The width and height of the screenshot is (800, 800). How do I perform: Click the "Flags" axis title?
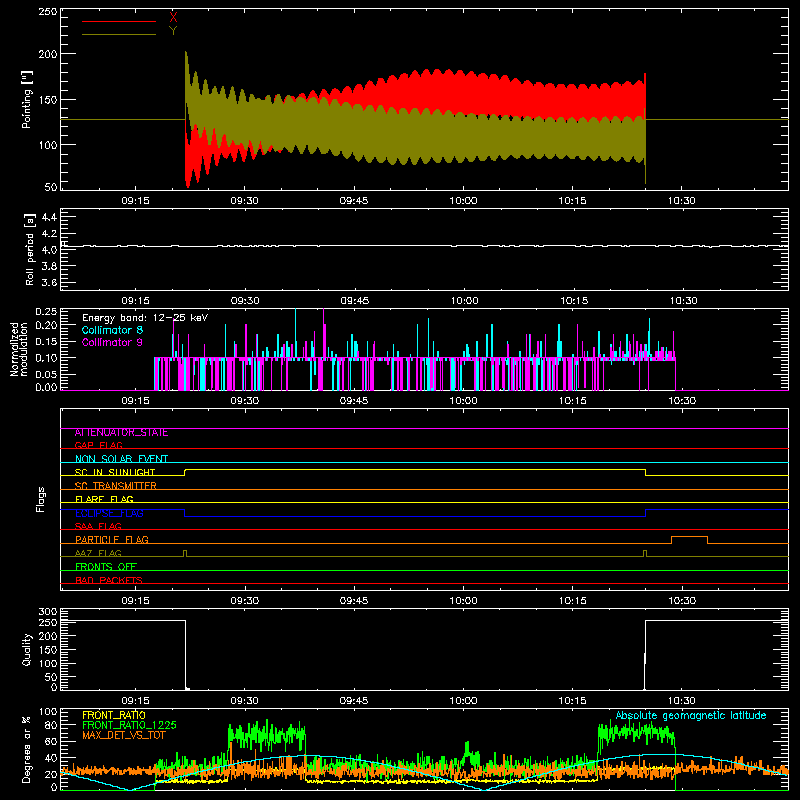40,499
